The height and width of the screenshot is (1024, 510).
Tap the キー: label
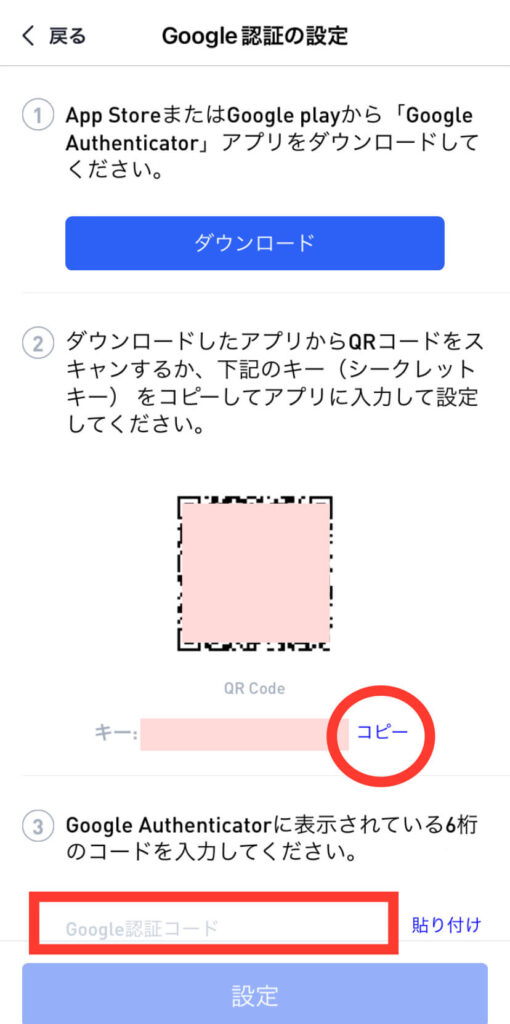115,734
